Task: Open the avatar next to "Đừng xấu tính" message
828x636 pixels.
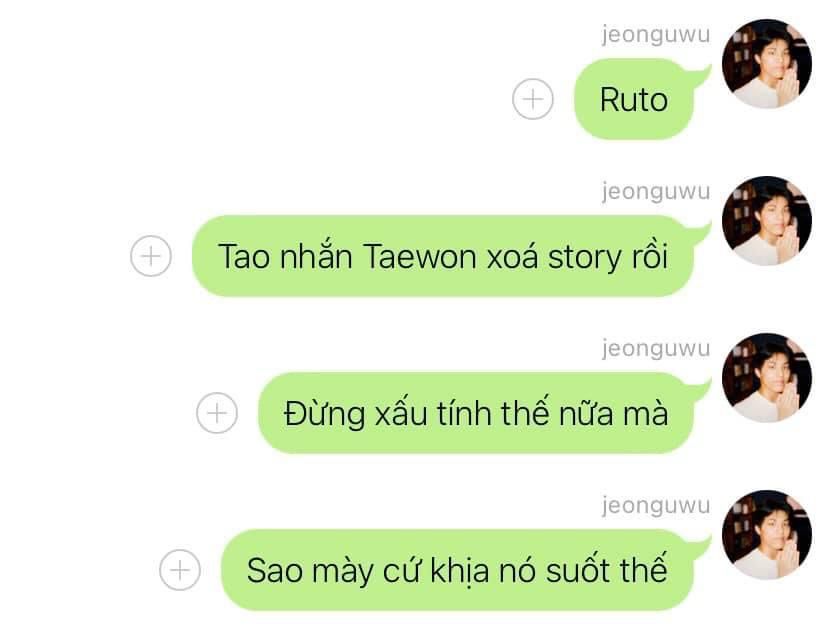Action: click(767, 378)
